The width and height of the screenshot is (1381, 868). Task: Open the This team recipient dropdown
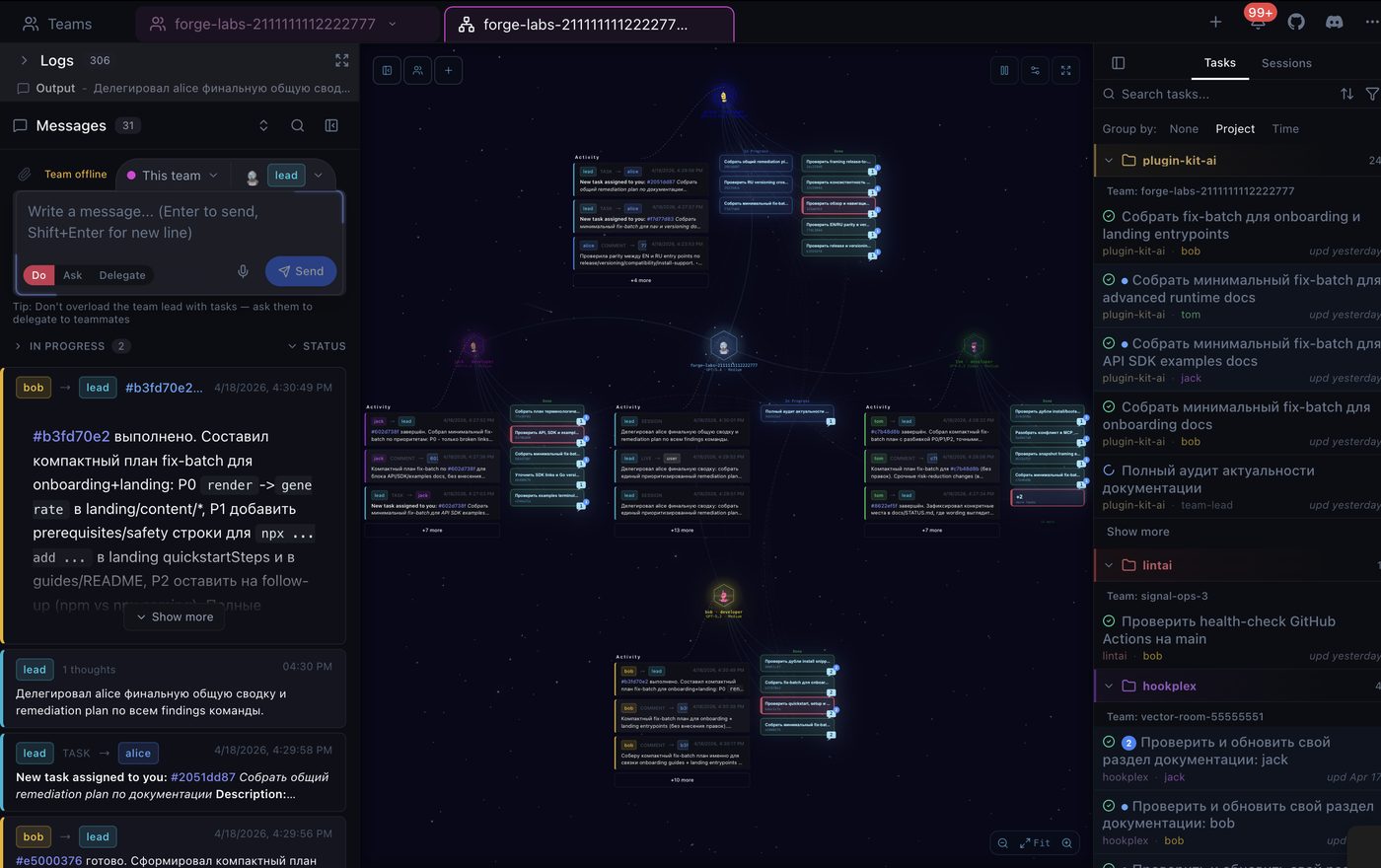[173, 176]
